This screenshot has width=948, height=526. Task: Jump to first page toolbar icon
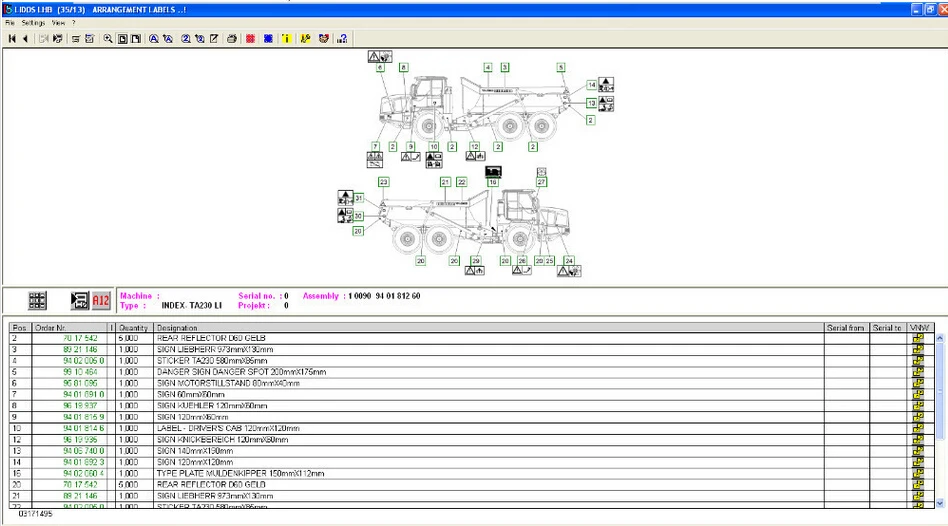click(x=11, y=39)
